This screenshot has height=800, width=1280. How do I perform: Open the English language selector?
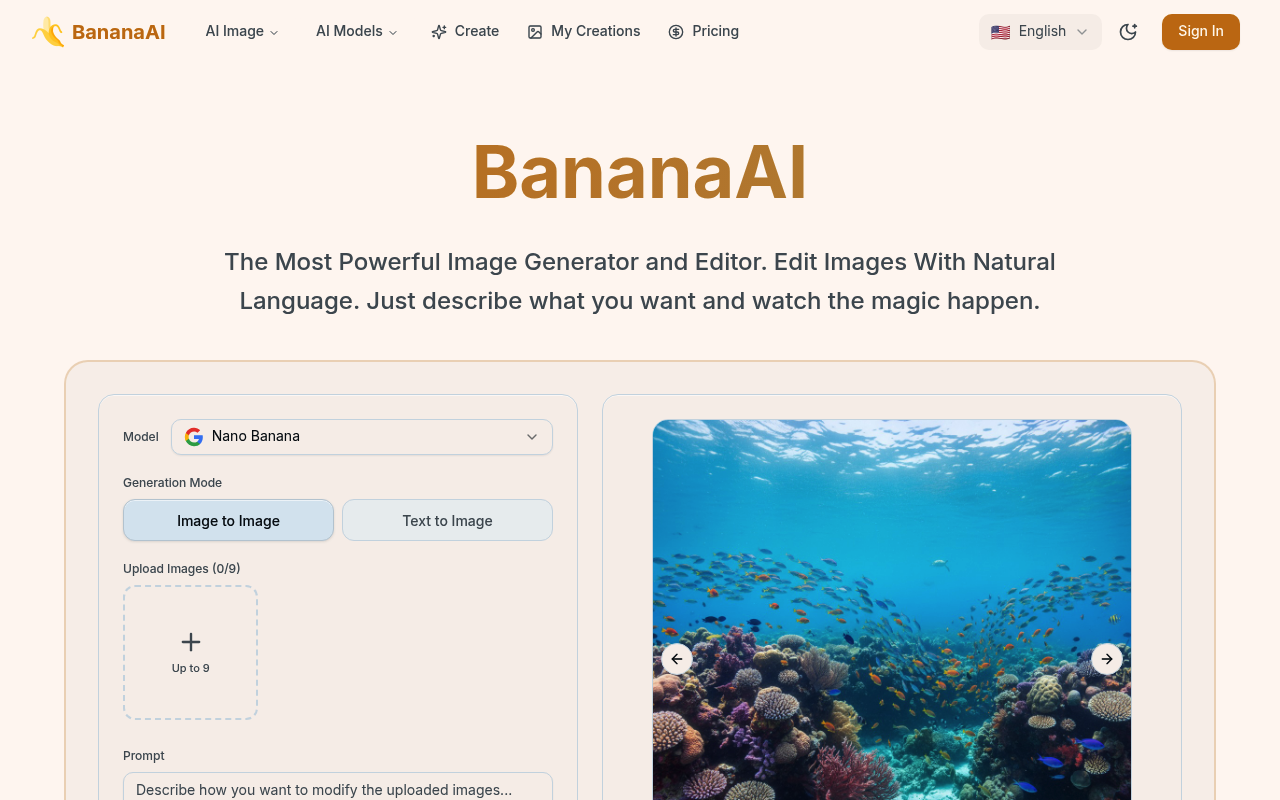pos(1040,32)
